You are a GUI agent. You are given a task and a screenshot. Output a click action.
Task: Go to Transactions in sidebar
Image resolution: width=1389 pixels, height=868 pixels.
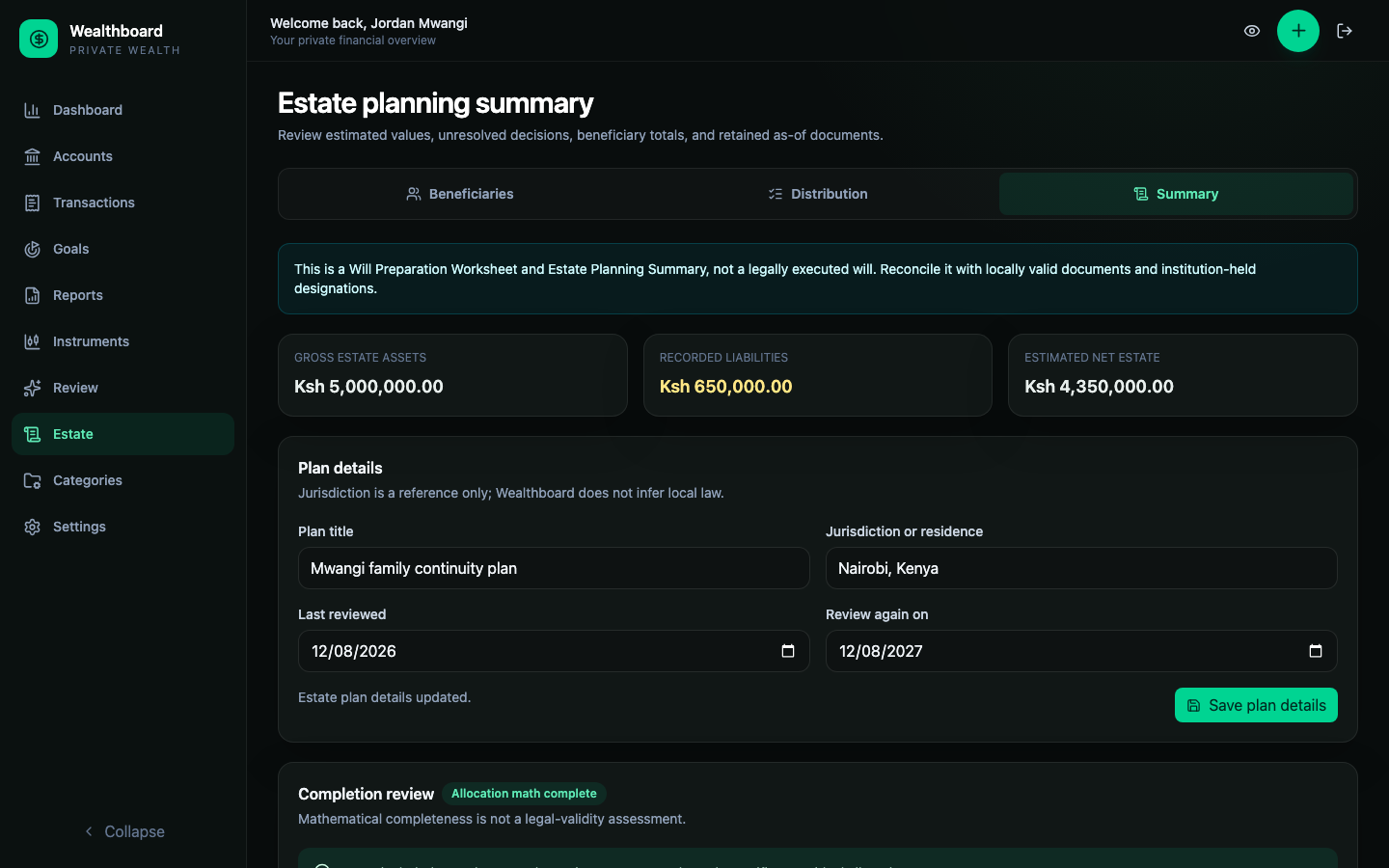(x=123, y=203)
